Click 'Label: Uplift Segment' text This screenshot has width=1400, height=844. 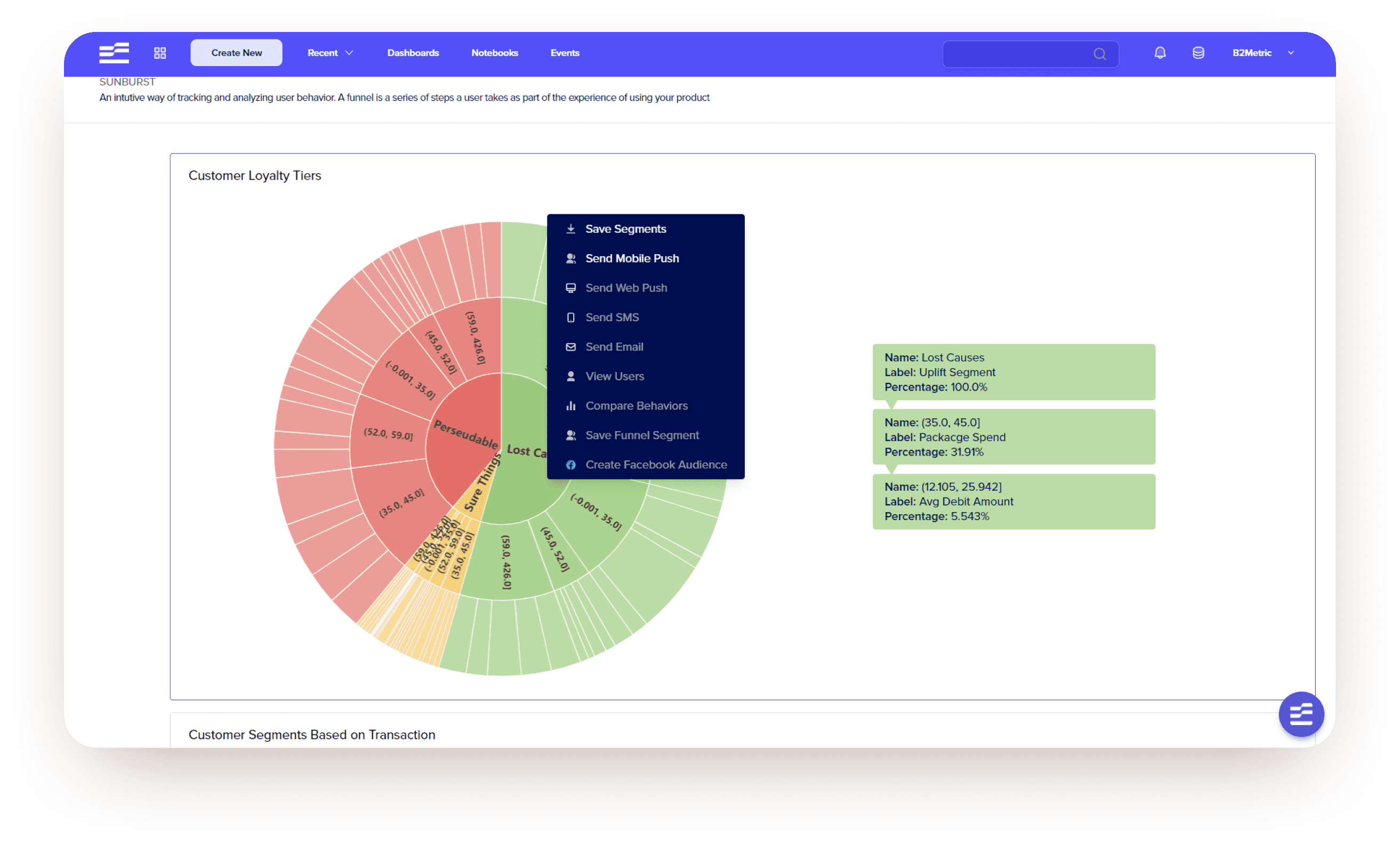click(940, 372)
